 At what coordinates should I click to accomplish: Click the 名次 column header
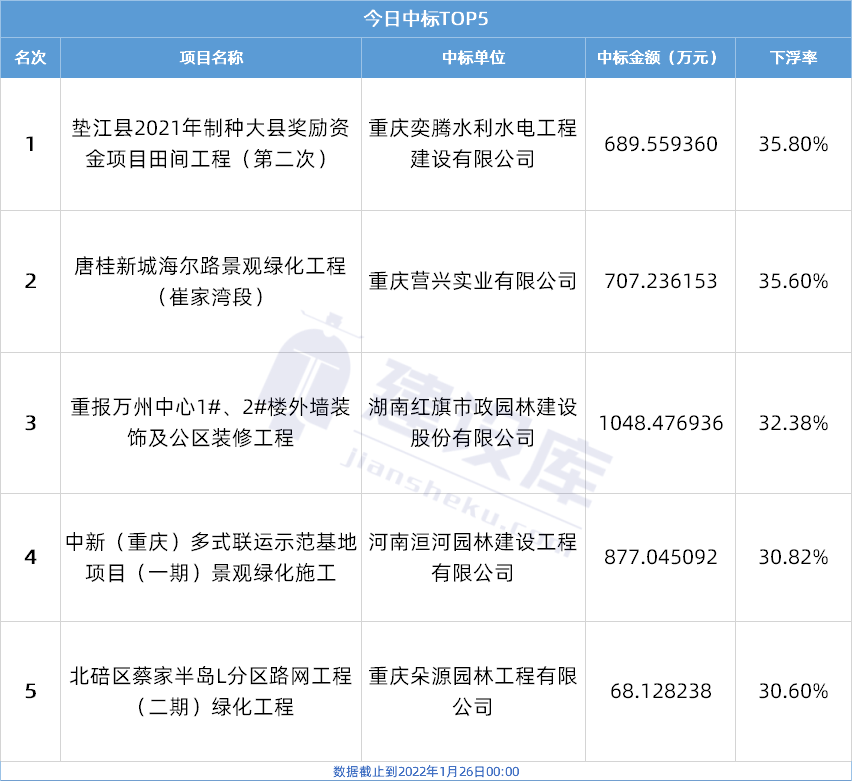(x=30, y=58)
